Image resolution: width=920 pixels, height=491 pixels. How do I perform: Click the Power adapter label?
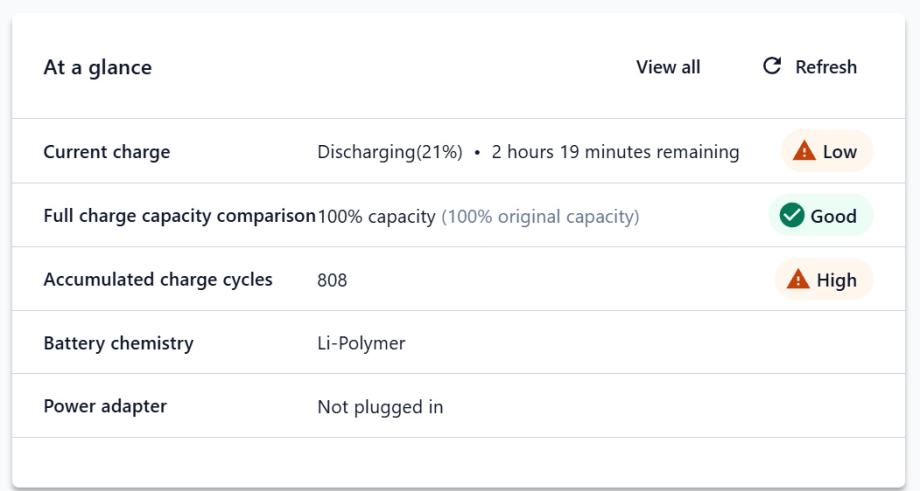[105, 407]
